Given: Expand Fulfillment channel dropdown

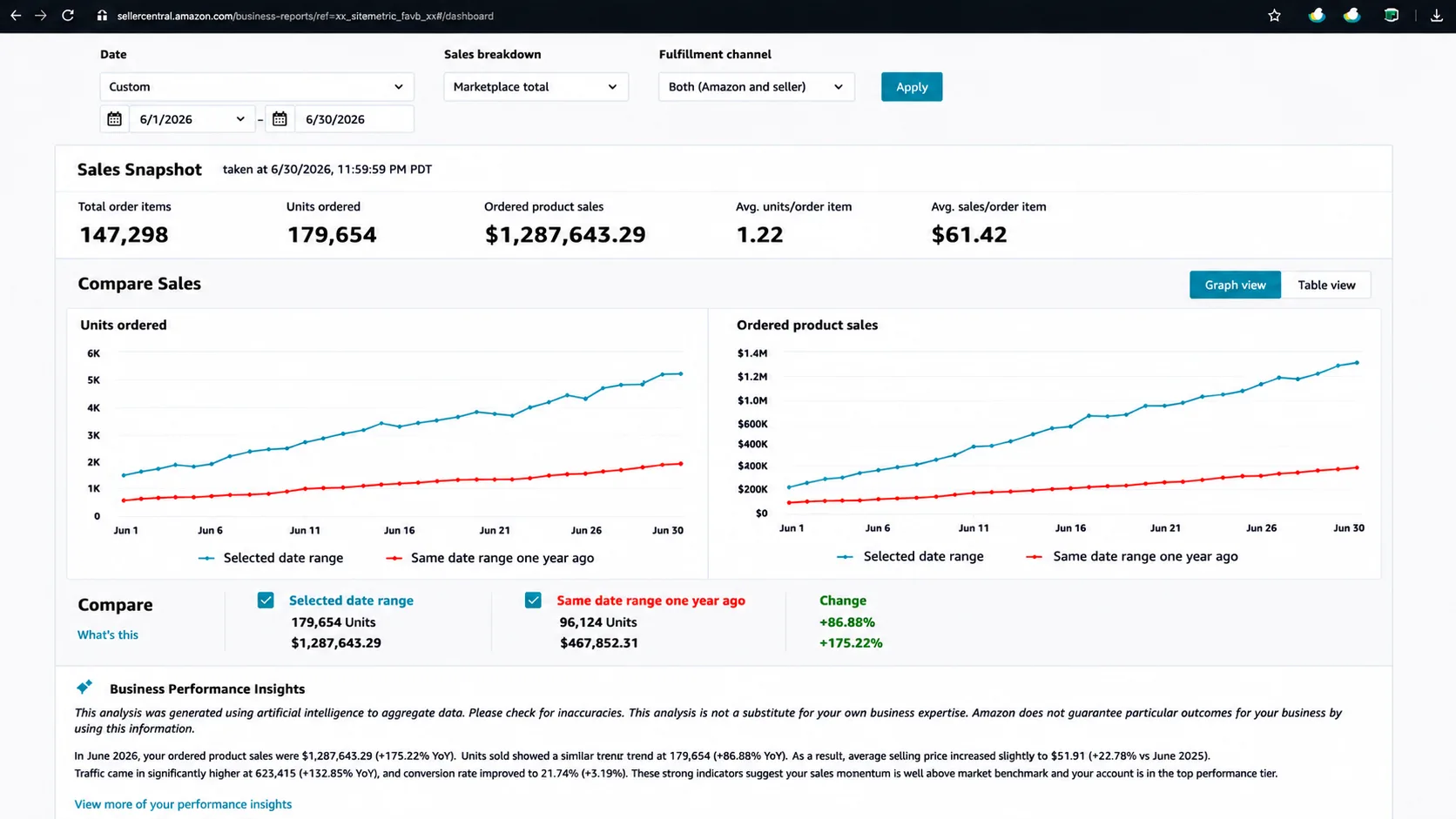Looking at the screenshot, I should coord(756,87).
